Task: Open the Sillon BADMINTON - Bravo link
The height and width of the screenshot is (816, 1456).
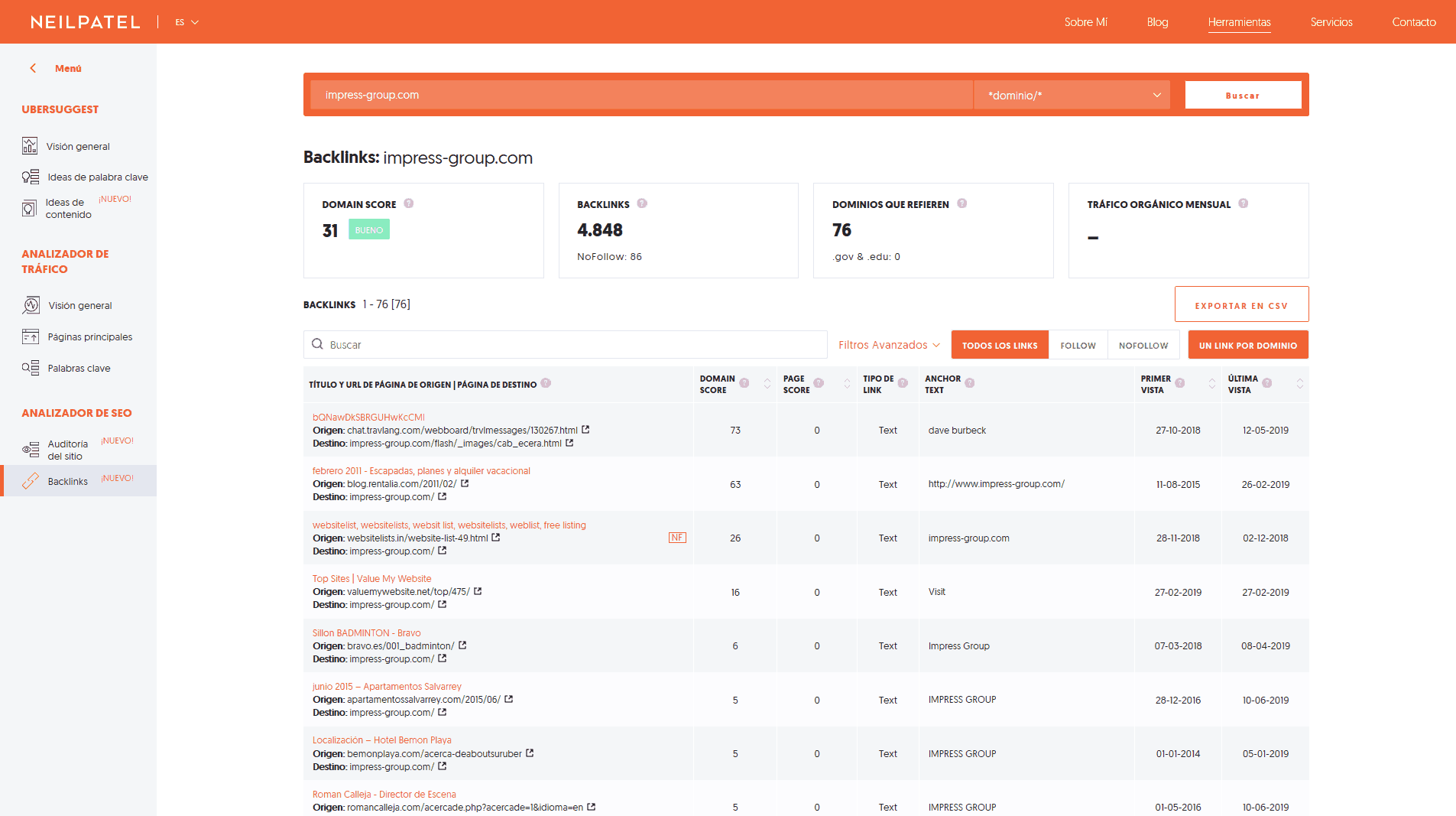Action: [366, 632]
